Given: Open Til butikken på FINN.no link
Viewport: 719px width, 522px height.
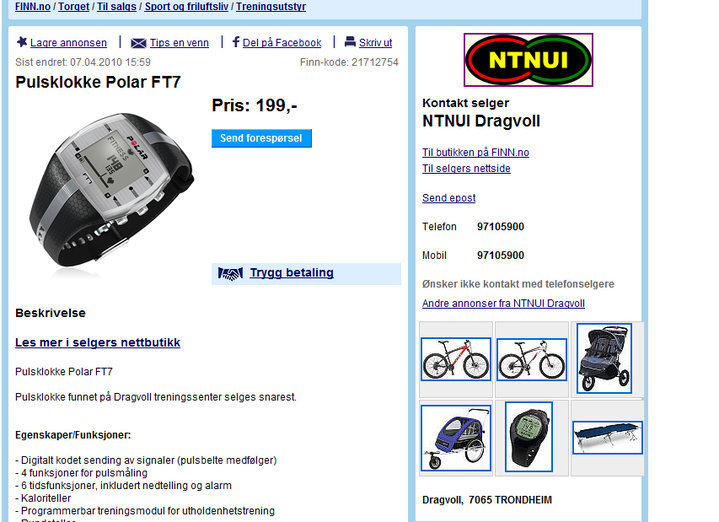Looking at the screenshot, I should [x=476, y=152].
